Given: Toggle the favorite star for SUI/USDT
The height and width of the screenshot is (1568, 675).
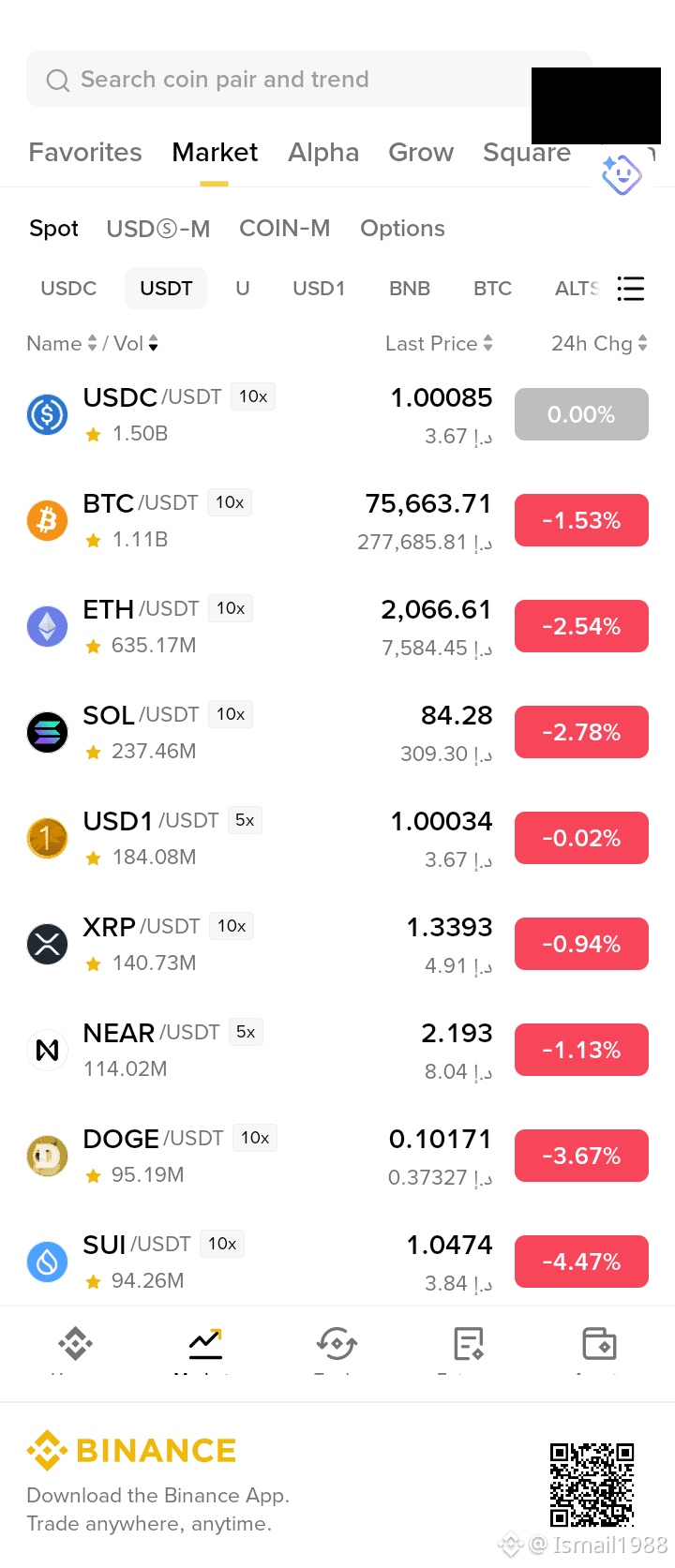Looking at the screenshot, I should click(93, 1281).
